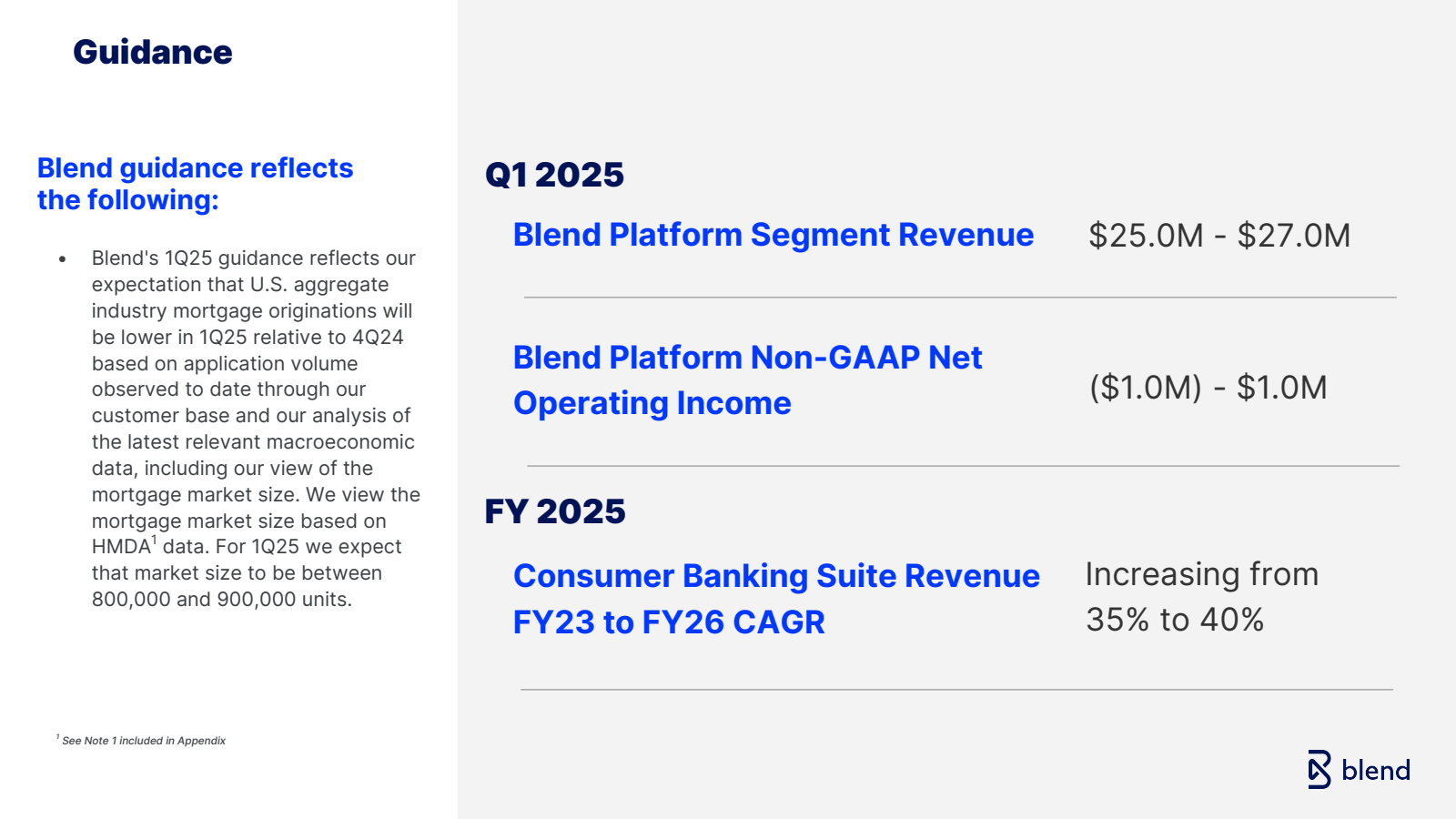
Task: Click the divider line below Segment Revenue
Action: tap(960, 298)
